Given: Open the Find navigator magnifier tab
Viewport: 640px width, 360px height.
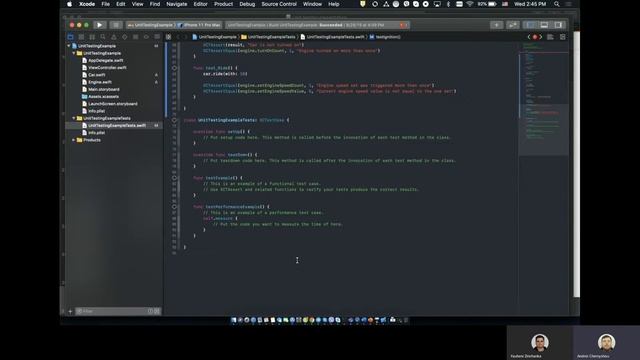Looking at the screenshot, I should pos(103,37).
